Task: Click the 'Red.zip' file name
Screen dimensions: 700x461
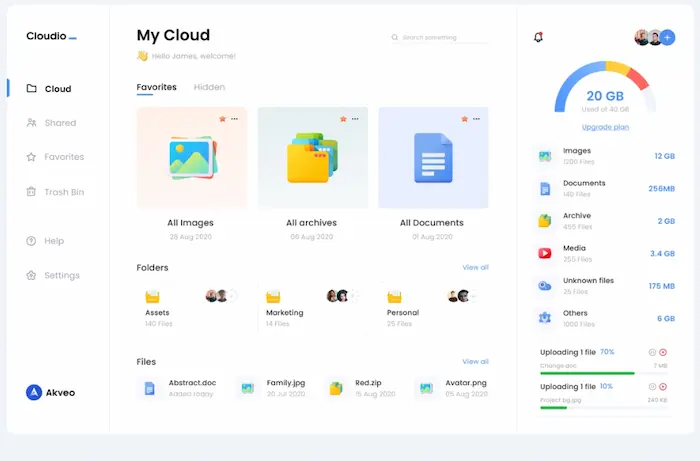Action: point(368,383)
